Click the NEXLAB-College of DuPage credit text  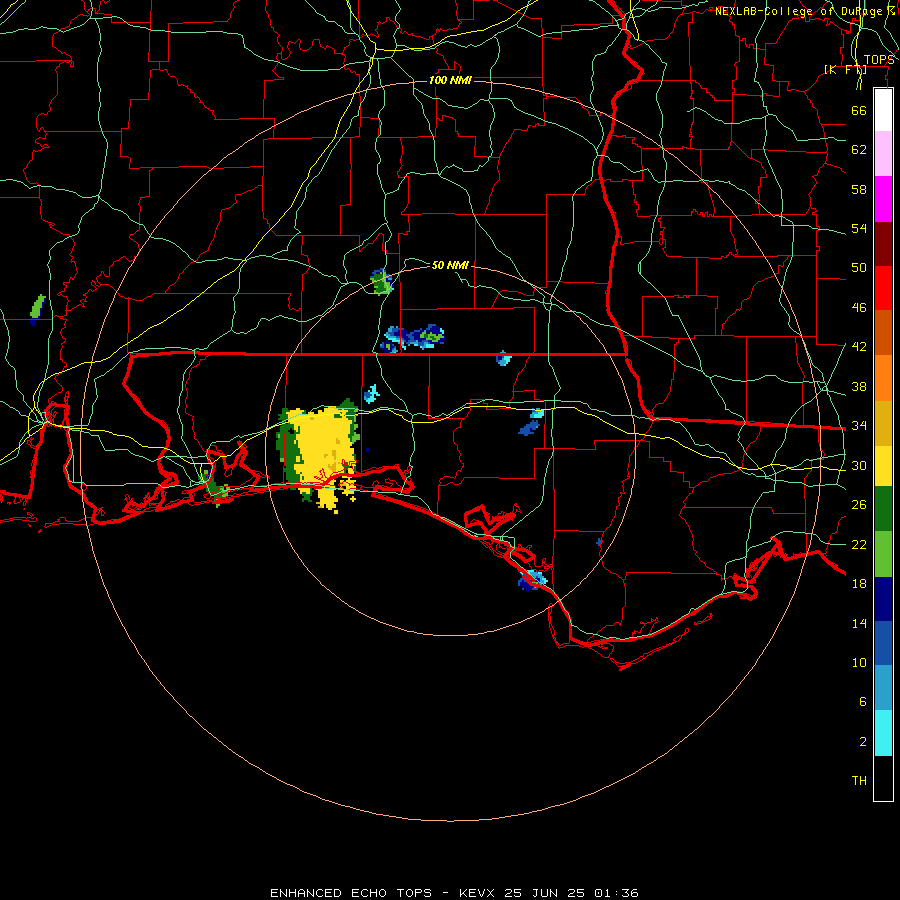[x=805, y=11]
